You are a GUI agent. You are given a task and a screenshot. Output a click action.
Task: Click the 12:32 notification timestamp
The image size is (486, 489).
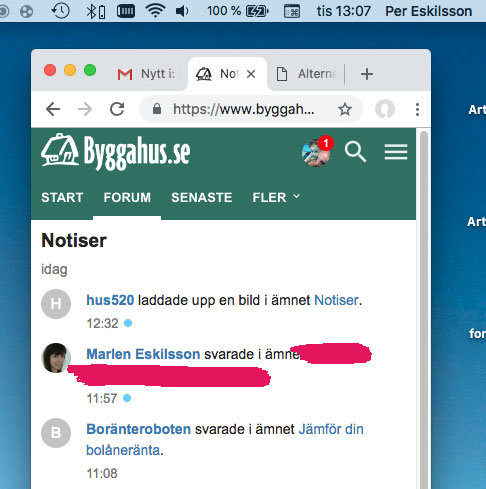[x=102, y=323]
